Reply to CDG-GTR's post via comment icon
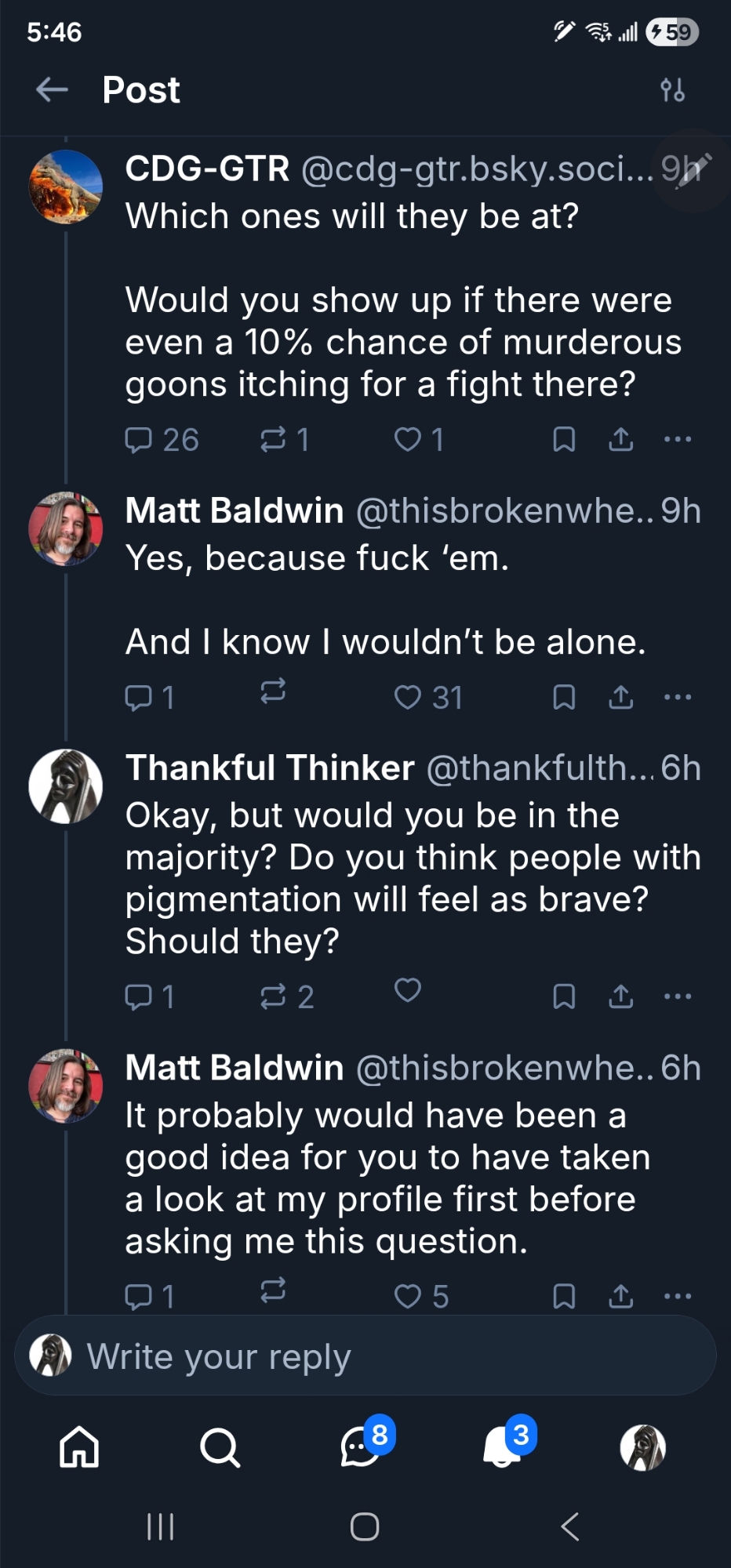 point(139,440)
